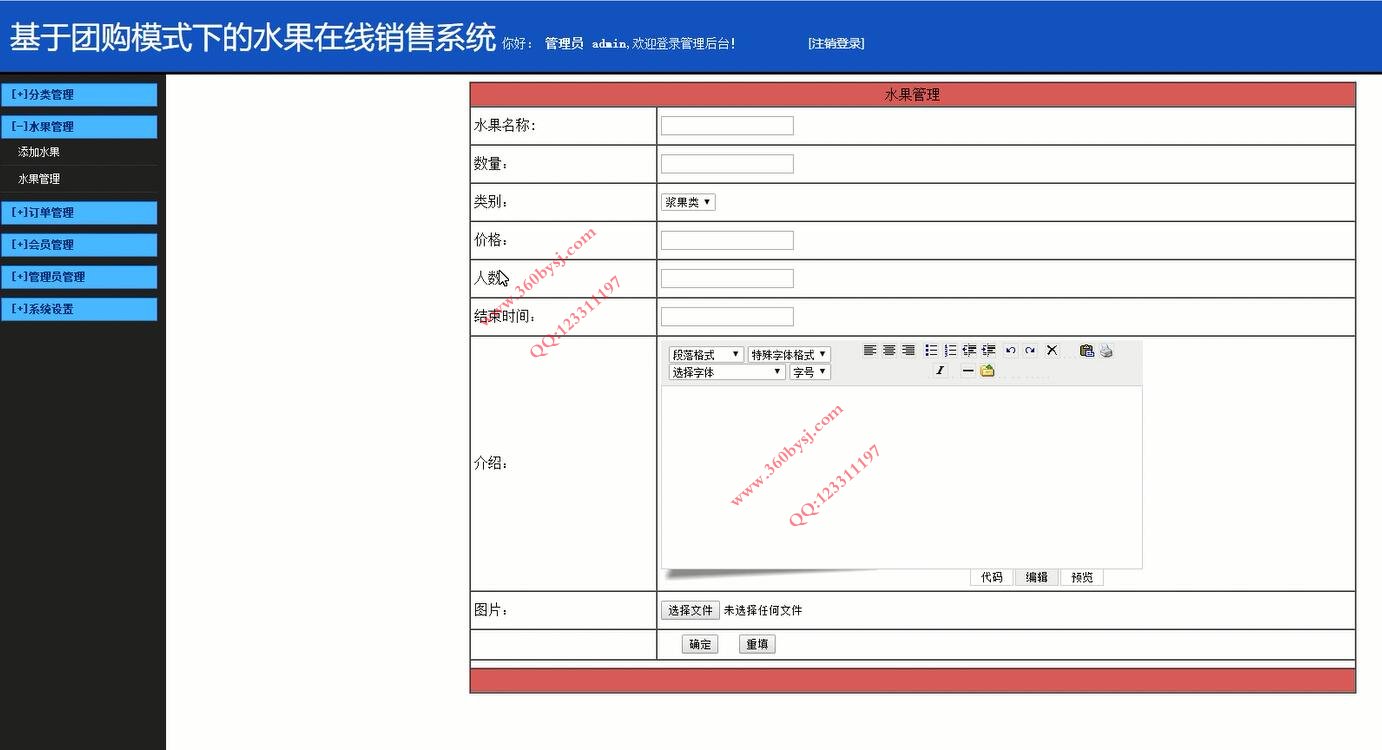Click the align center icon in editor
Image resolution: width=1382 pixels, height=750 pixels.
889,350
